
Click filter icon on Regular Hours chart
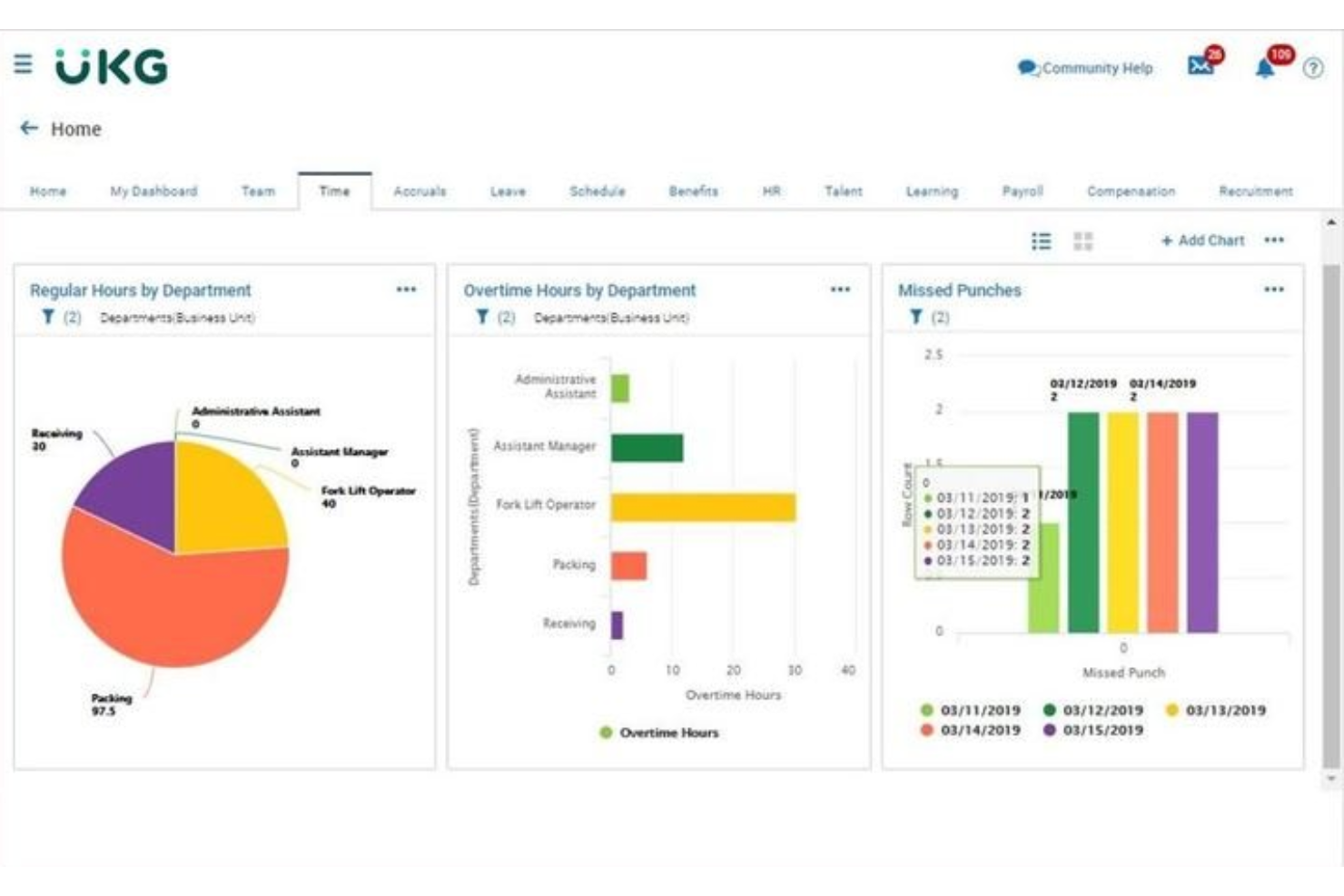48,317
